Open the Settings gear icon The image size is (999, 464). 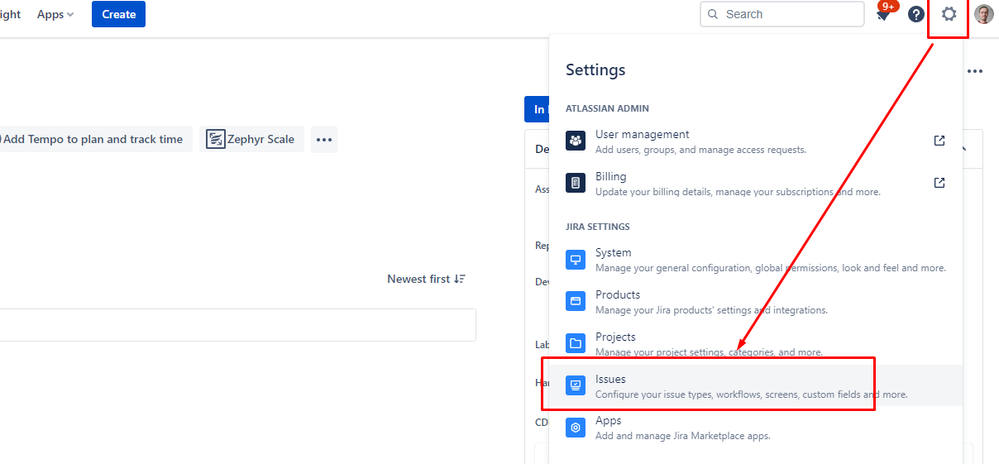pos(949,14)
